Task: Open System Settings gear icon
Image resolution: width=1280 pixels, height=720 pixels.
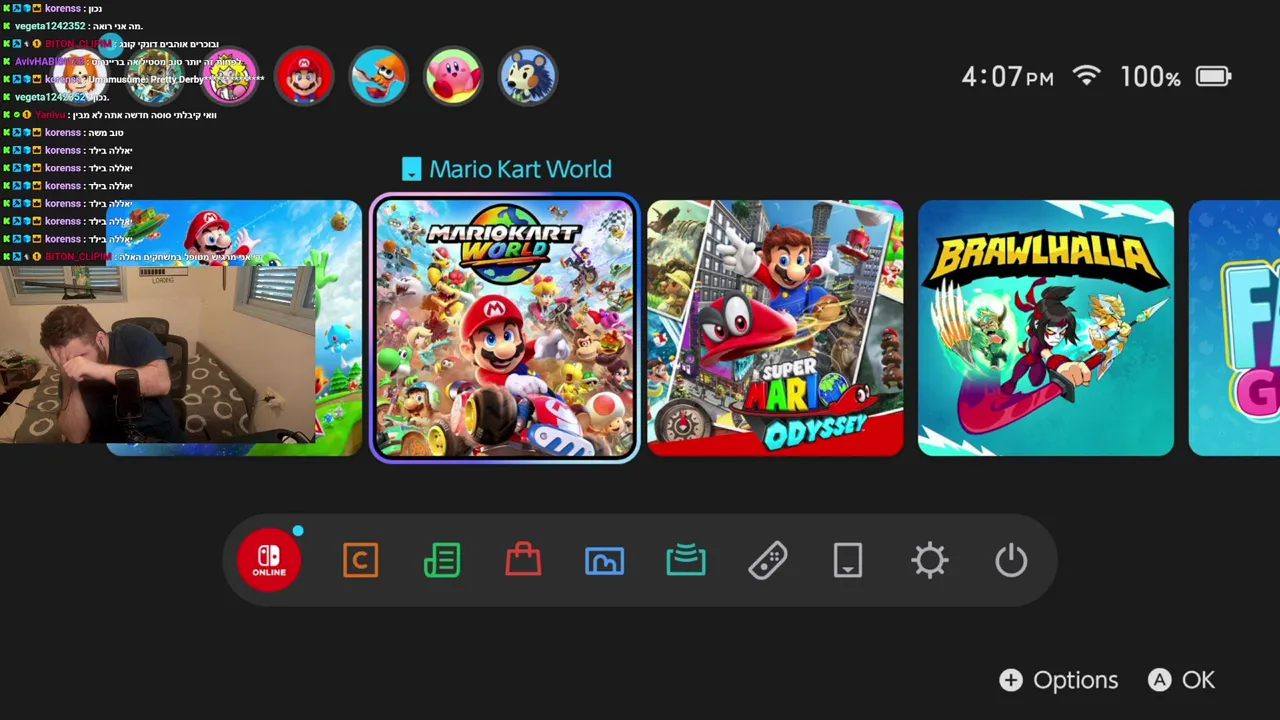Action: pyautogui.click(x=930, y=560)
